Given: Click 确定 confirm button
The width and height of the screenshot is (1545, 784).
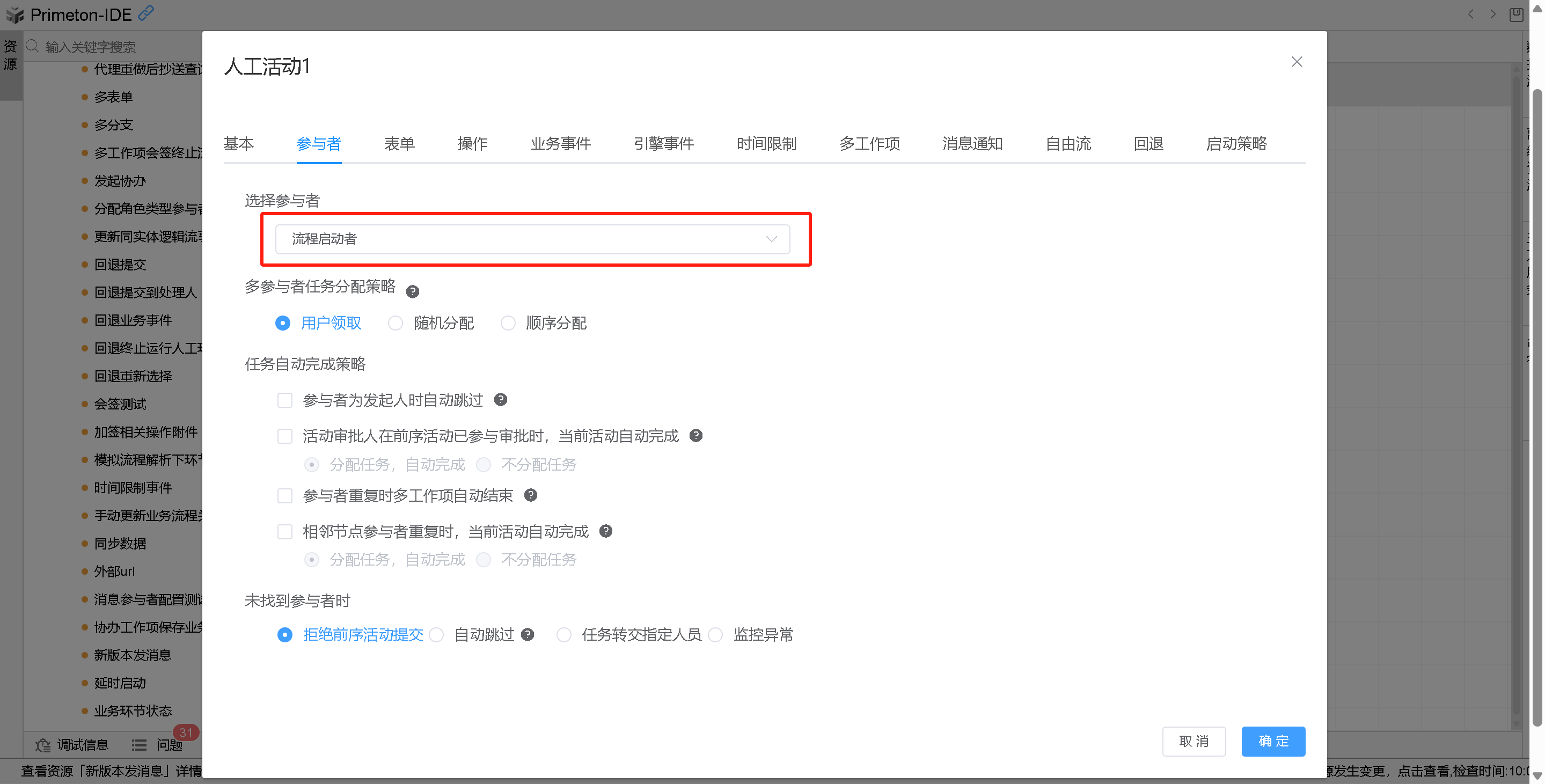Looking at the screenshot, I should [1273, 741].
